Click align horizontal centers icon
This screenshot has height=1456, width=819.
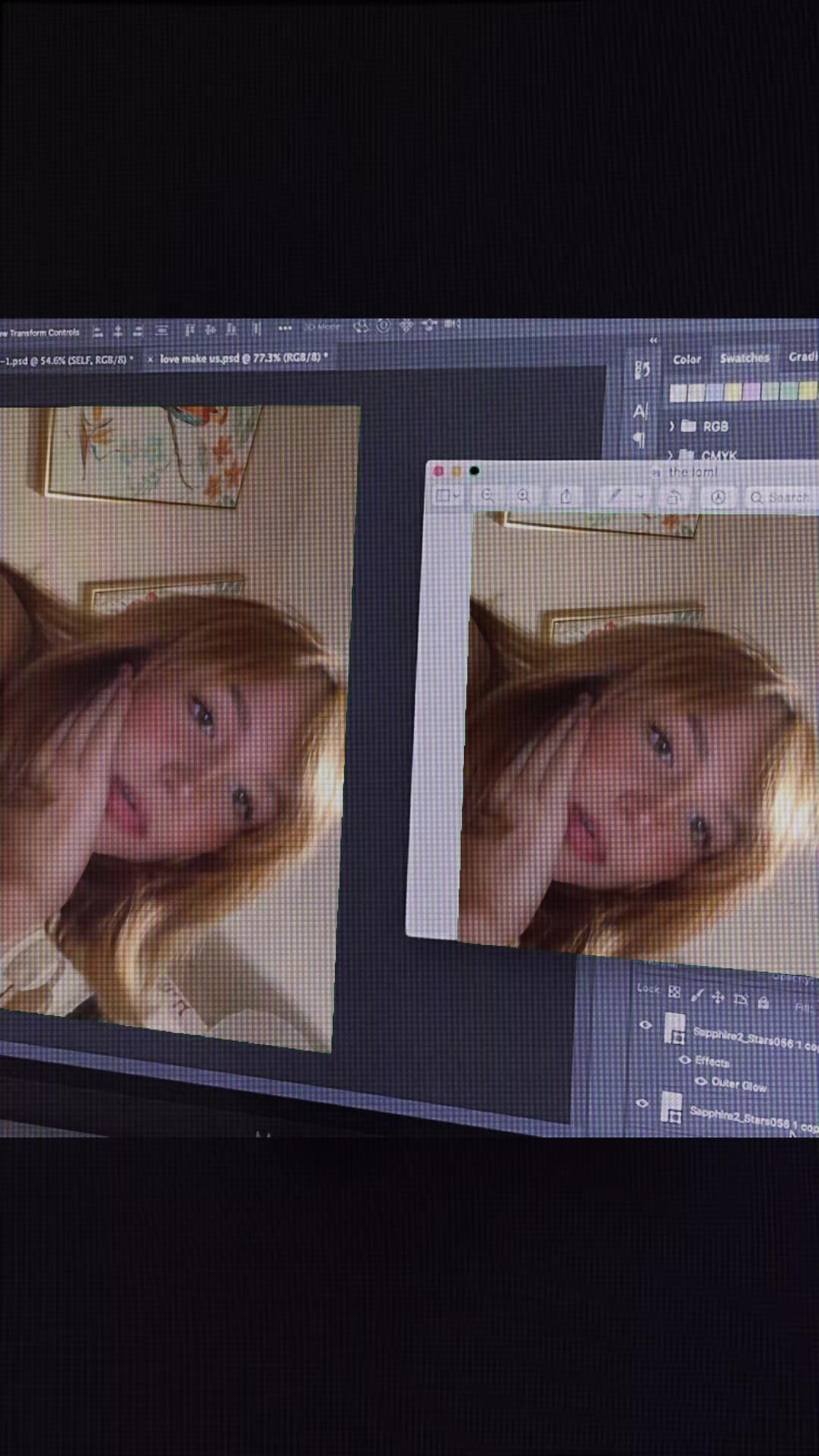(118, 331)
